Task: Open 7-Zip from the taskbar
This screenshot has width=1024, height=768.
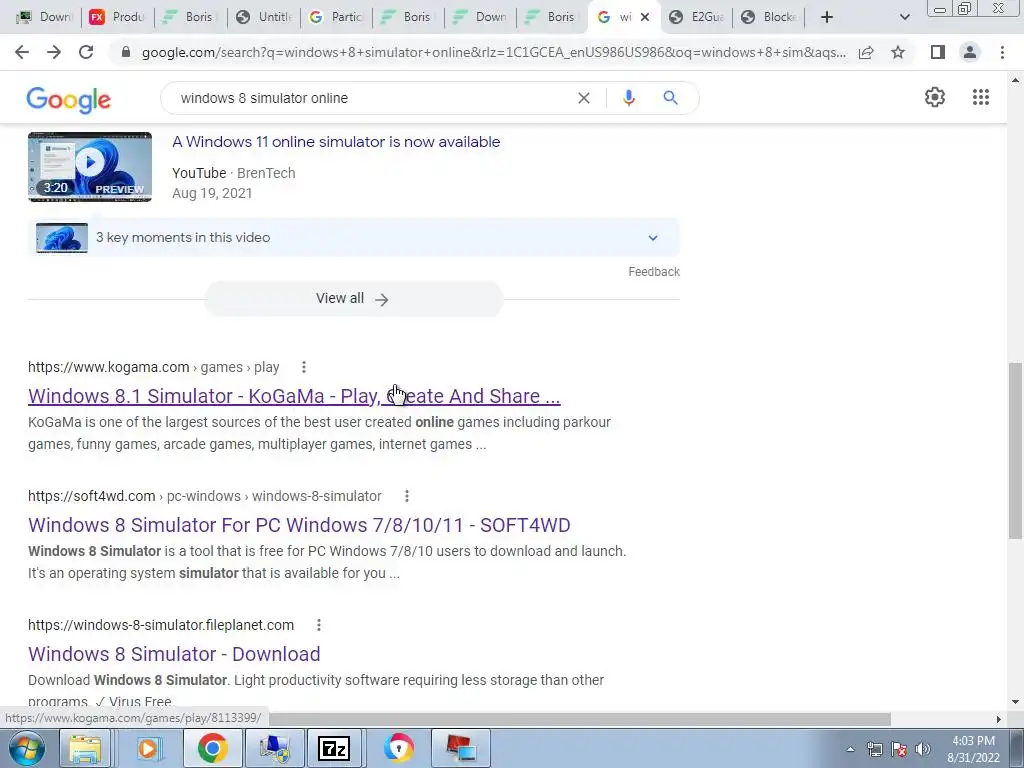Action: tap(334, 748)
